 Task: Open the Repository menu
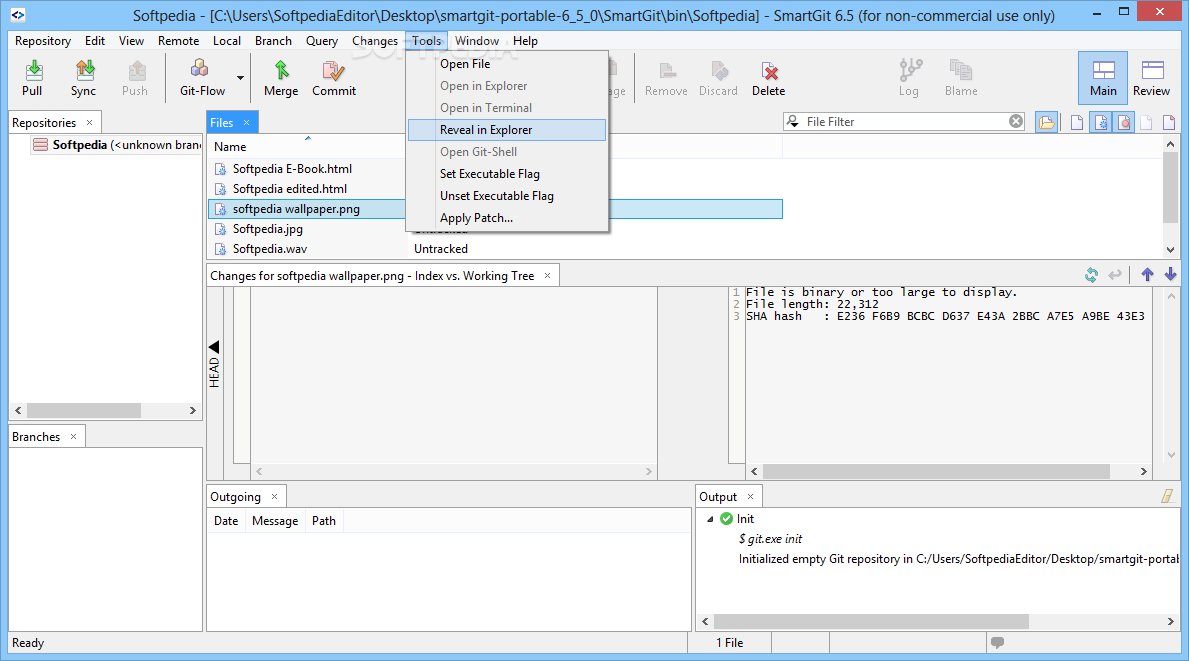[x=43, y=41]
